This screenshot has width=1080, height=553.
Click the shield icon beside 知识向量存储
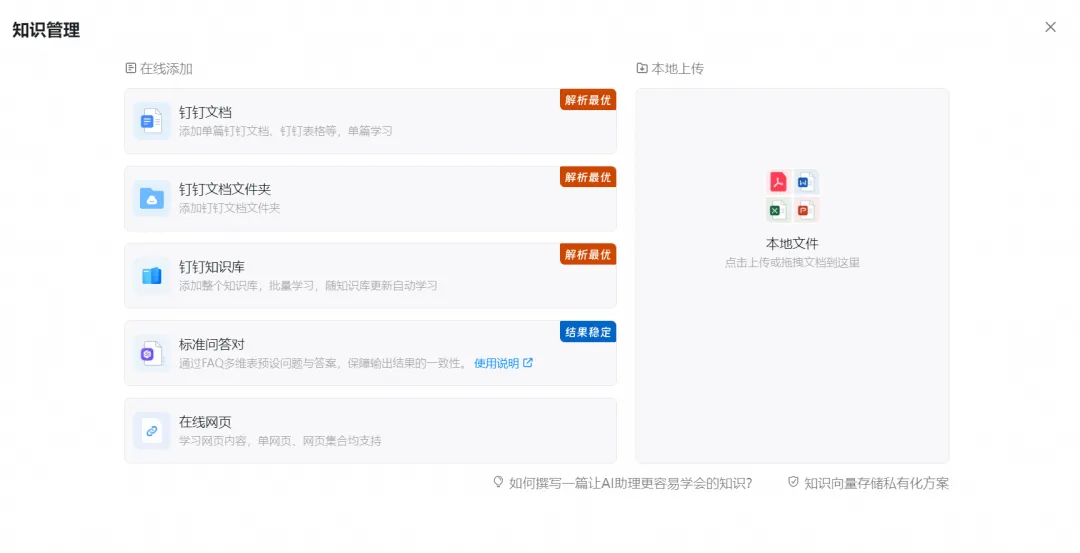coord(793,483)
